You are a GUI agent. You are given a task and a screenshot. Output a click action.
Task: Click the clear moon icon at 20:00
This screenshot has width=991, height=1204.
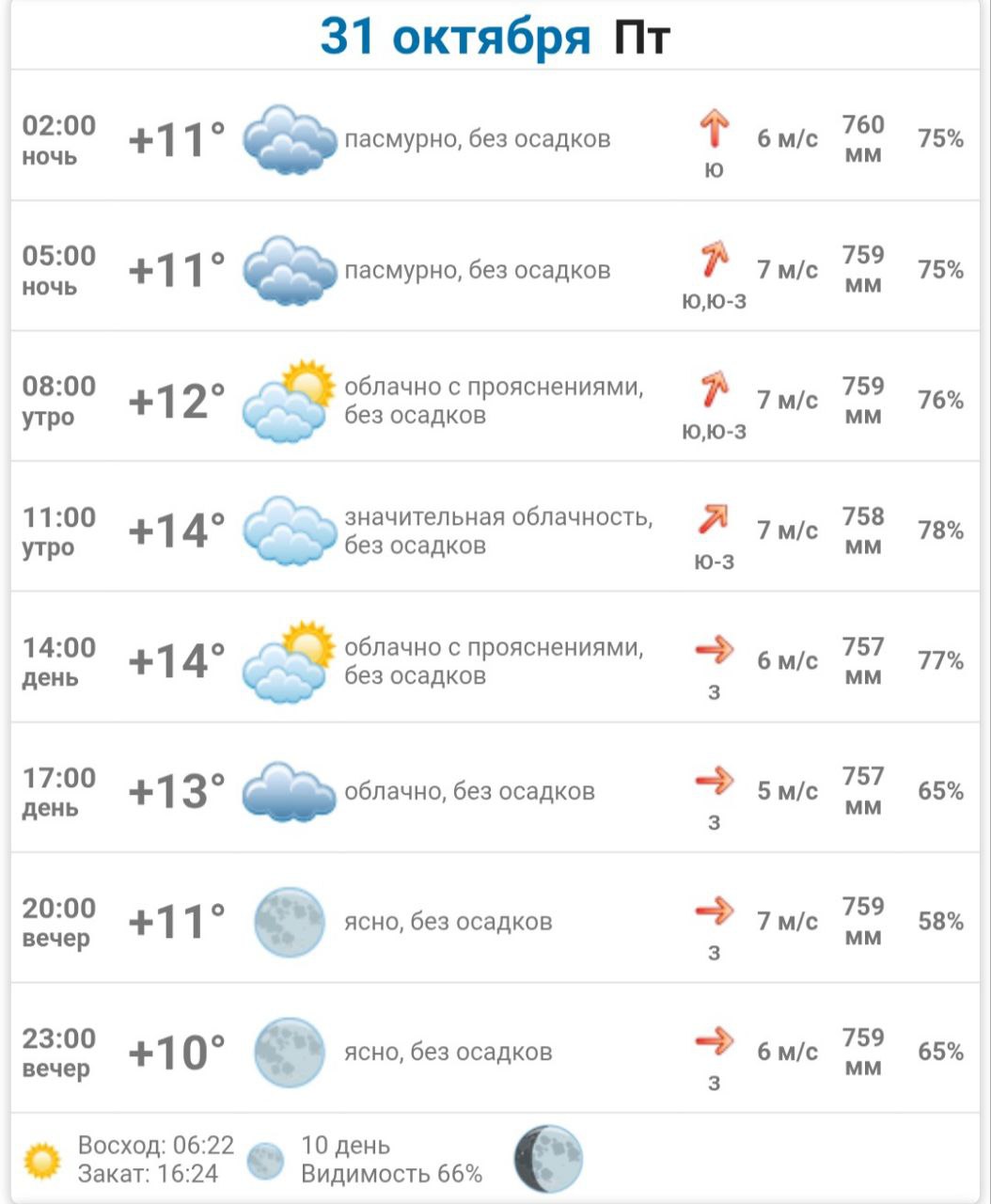click(x=290, y=922)
